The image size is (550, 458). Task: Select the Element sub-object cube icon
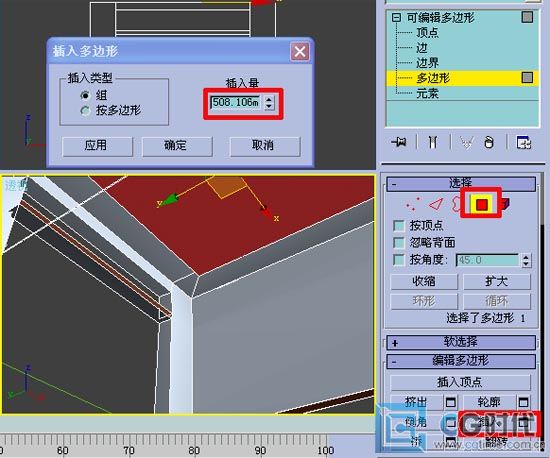click(505, 203)
